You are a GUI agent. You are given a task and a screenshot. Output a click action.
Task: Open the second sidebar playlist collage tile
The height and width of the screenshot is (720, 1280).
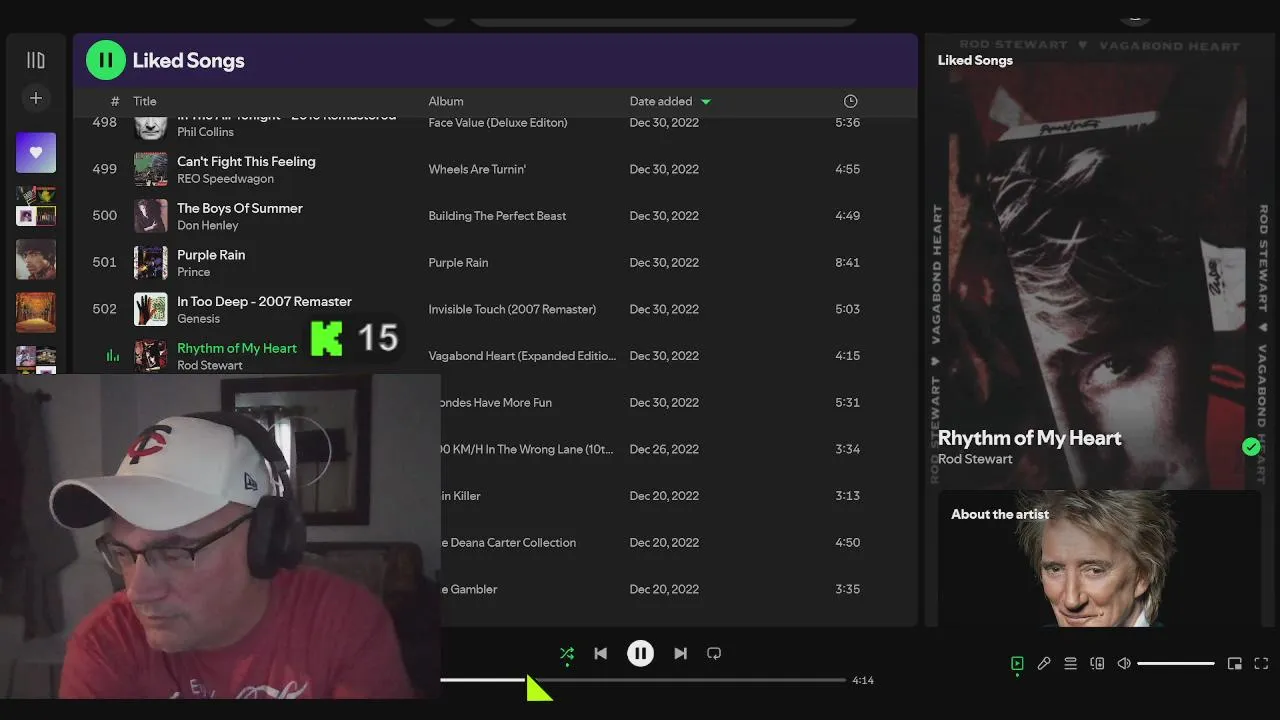36,206
